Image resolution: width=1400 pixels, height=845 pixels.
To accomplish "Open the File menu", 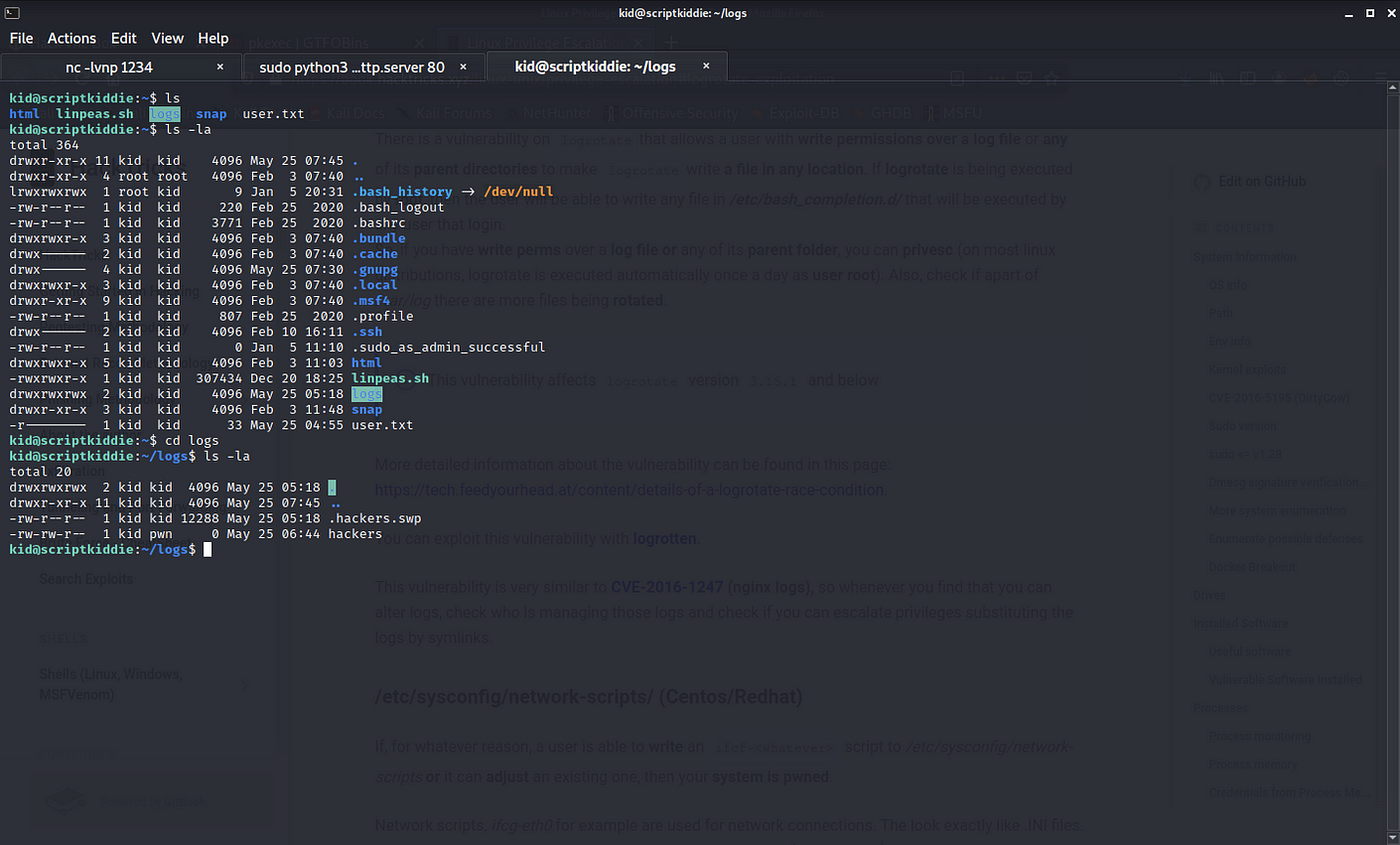I will (x=21, y=38).
